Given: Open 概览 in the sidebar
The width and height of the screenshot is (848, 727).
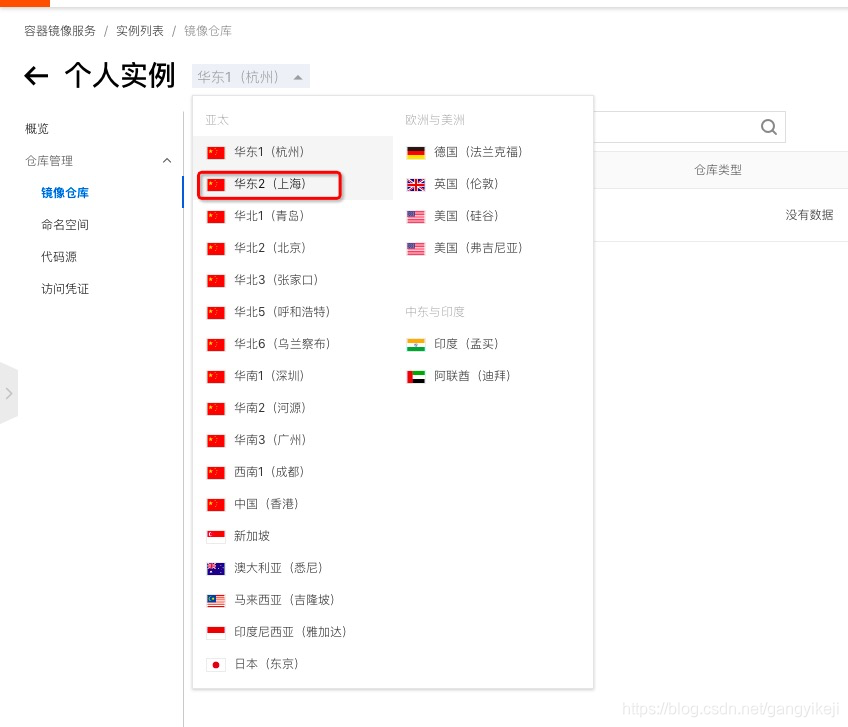Looking at the screenshot, I should pos(37,129).
